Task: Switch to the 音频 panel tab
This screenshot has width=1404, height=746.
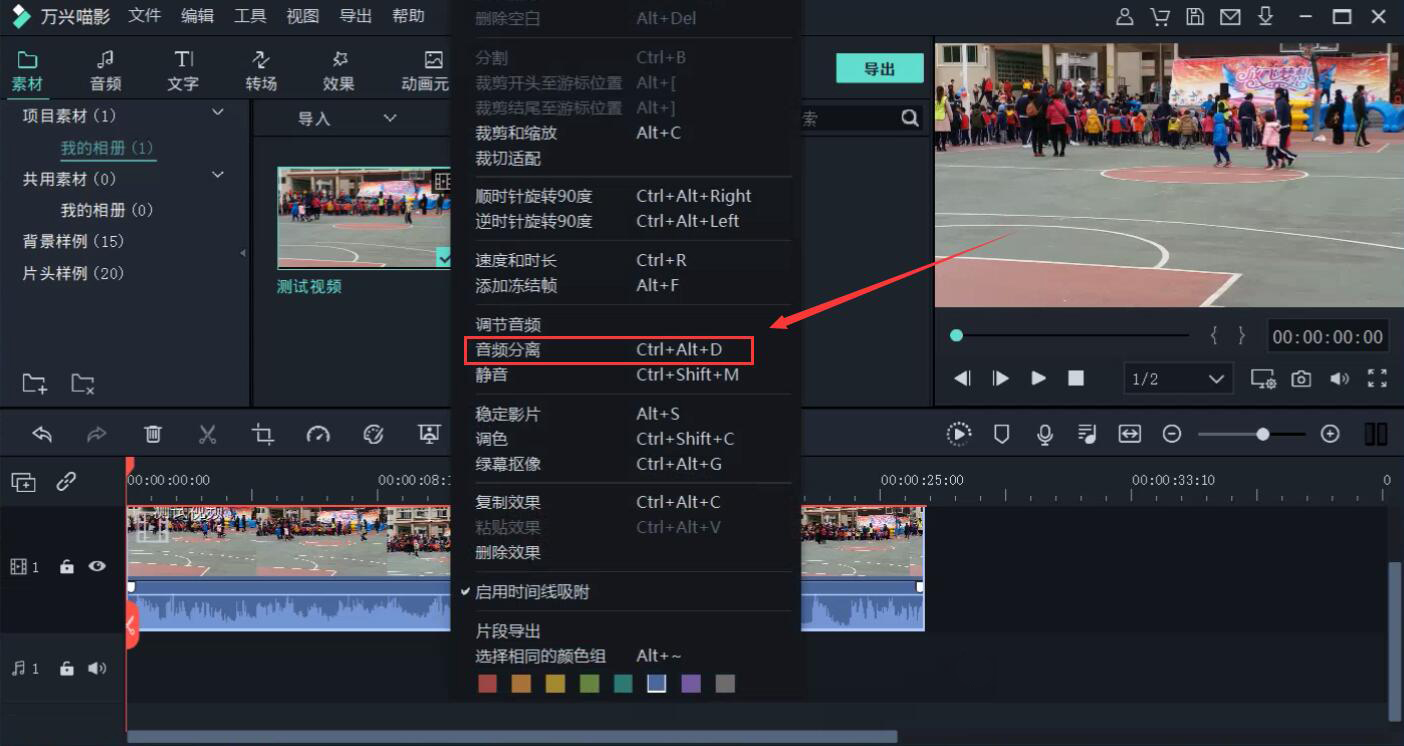Action: [x=105, y=68]
